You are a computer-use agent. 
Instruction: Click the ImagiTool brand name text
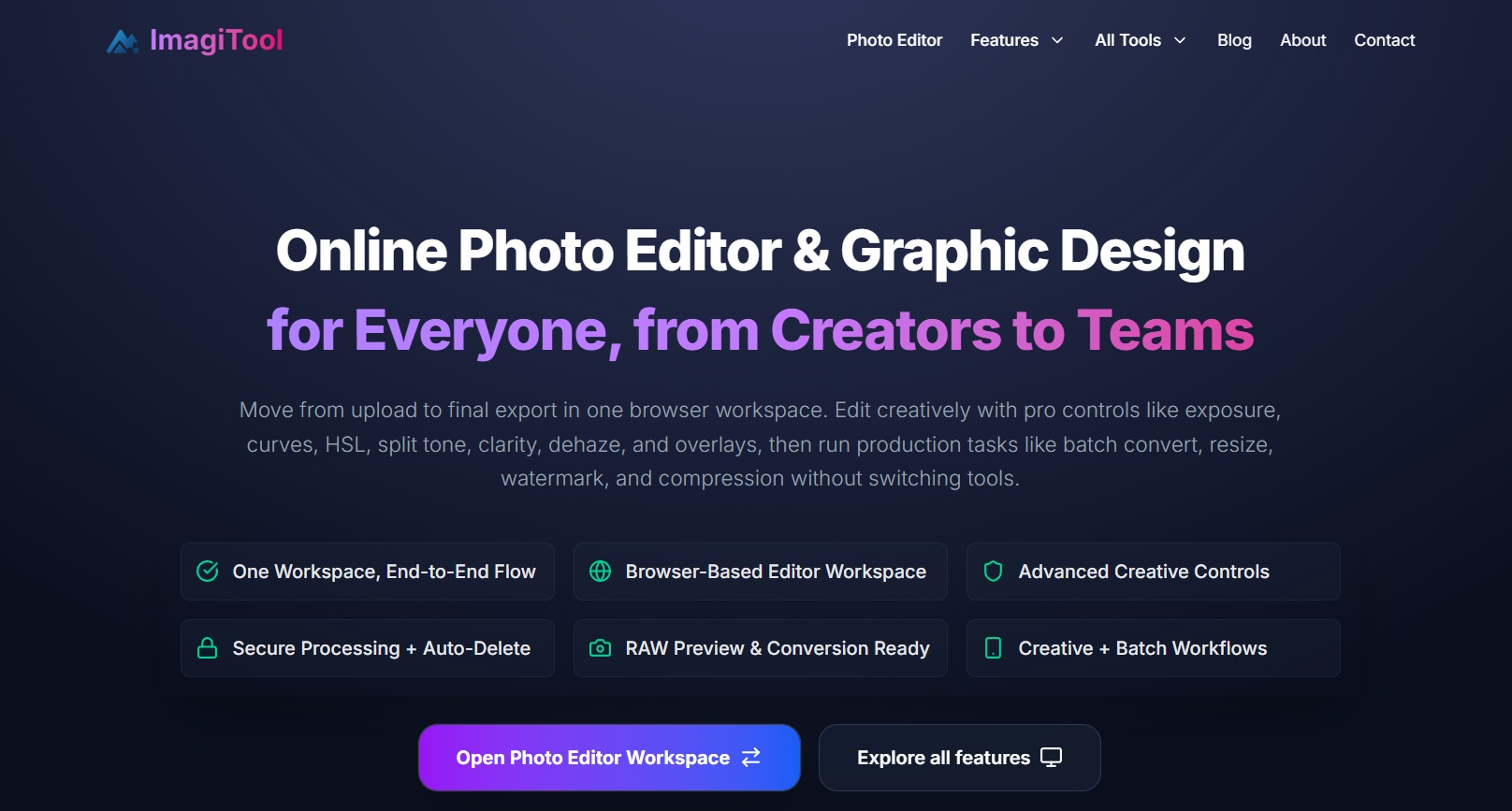[216, 40]
